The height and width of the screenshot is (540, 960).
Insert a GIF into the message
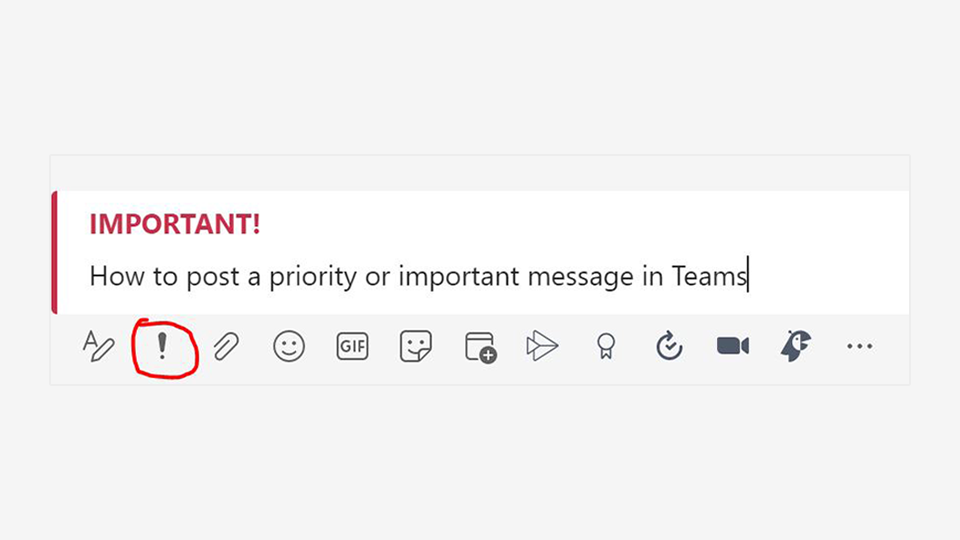[352, 347]
